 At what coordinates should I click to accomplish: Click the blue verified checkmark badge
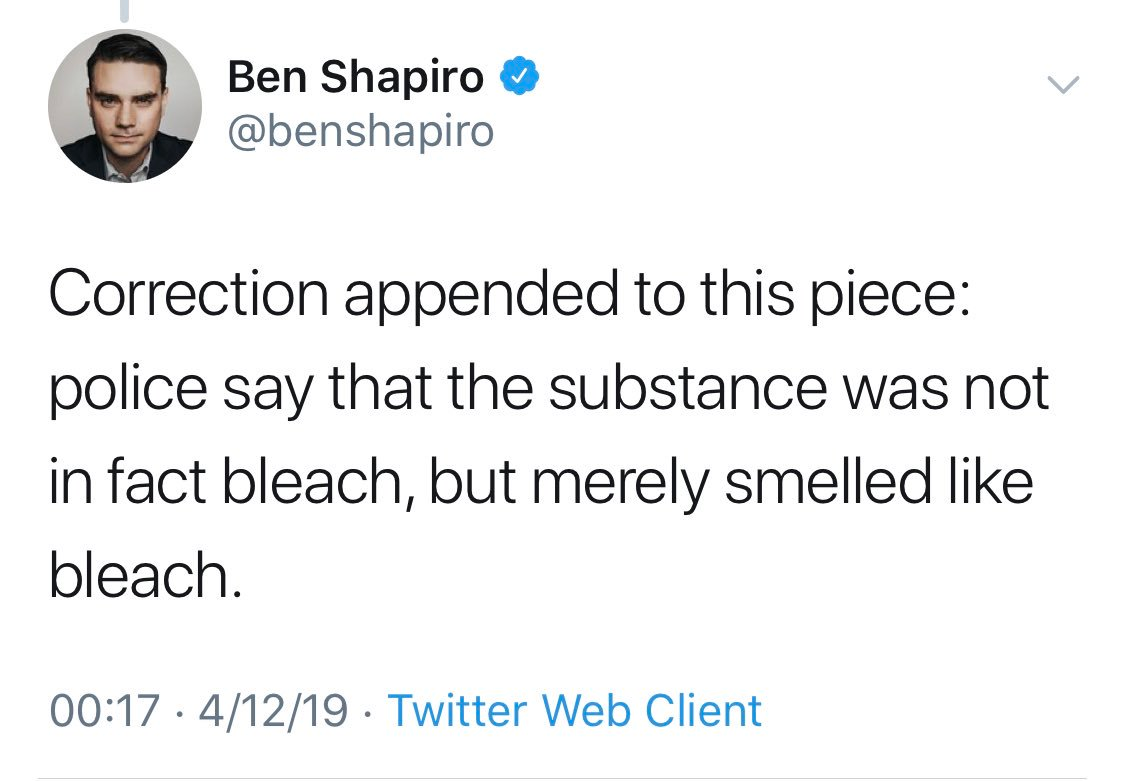click(522, 76)
